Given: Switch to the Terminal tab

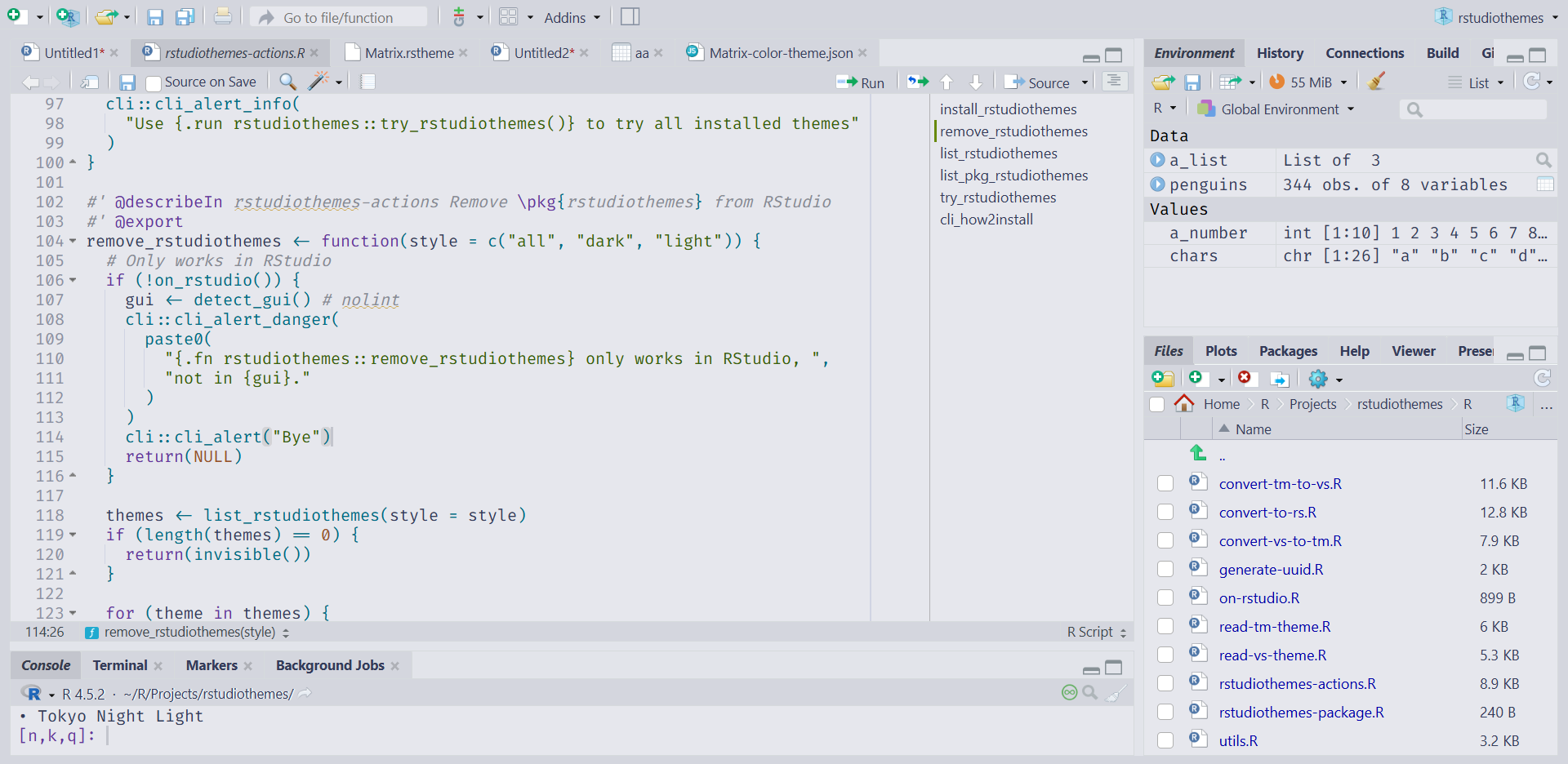Looking at the screenshot, I should tap(119, 665).
